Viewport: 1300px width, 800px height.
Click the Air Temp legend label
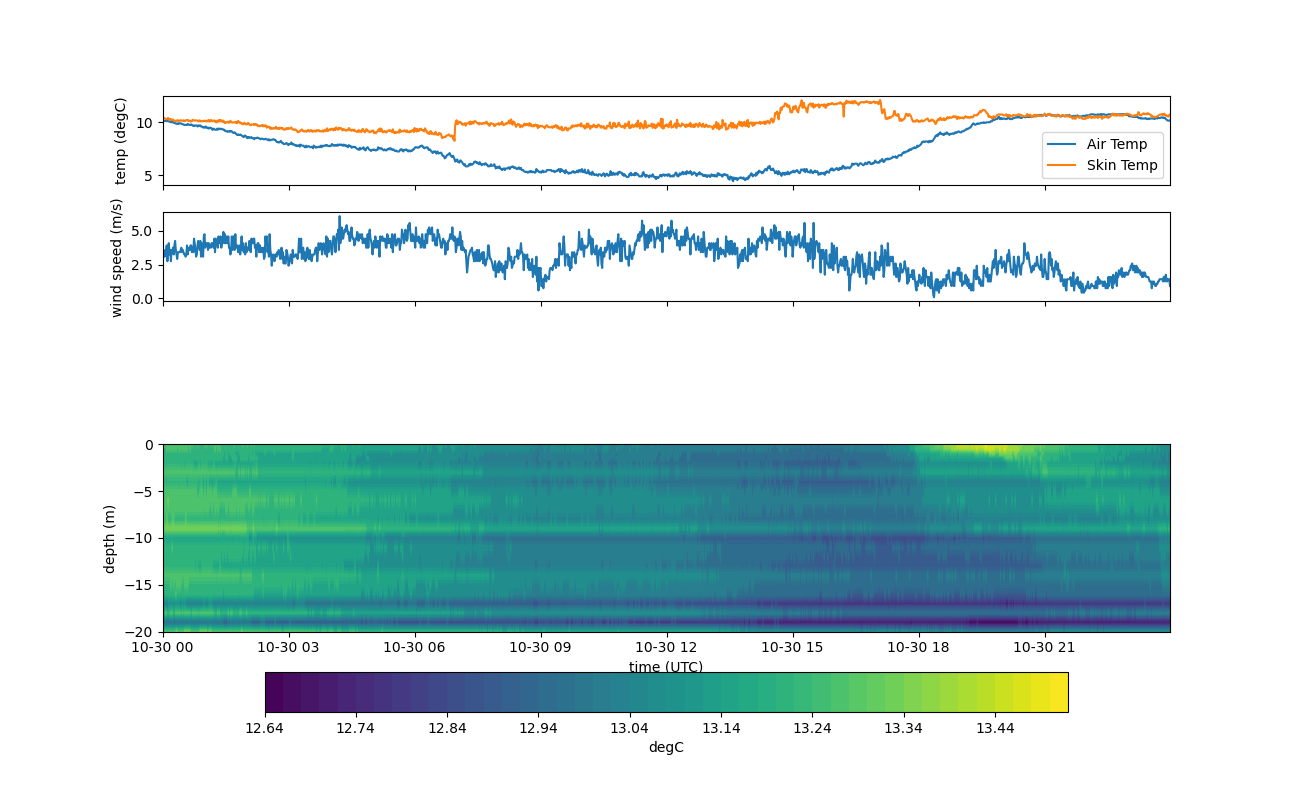point(1117,144)
